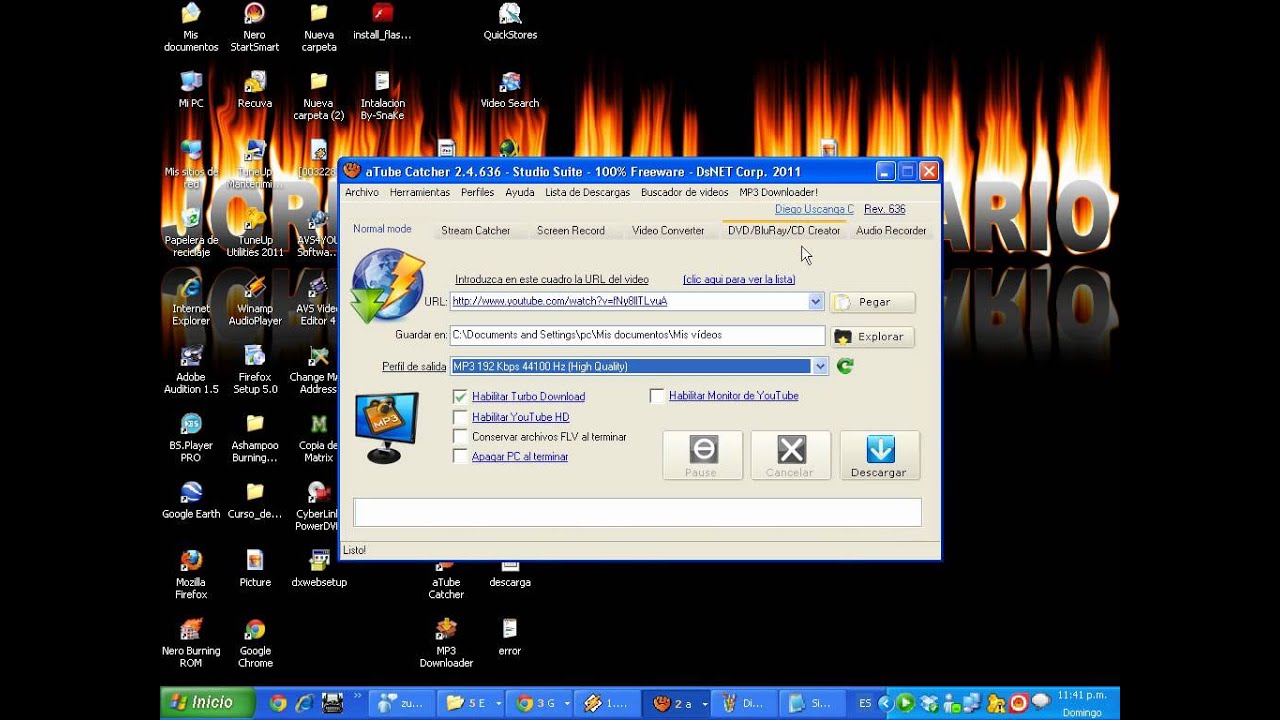Viewport: 1280px width, 720px height.
Task: Switch to the Screen Record tab
Action: (571, 231)
